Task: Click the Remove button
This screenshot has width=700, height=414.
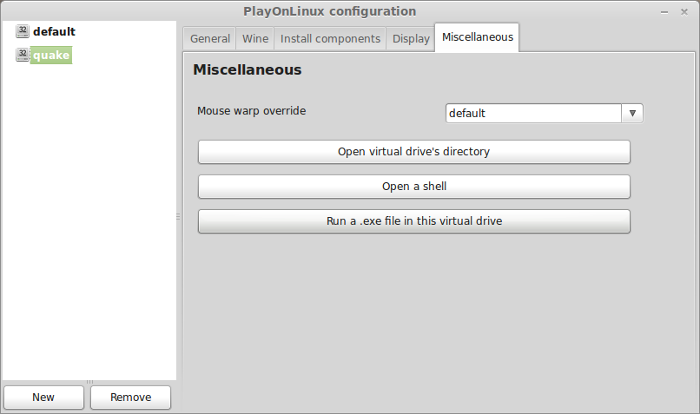Action: pos(130,397)
